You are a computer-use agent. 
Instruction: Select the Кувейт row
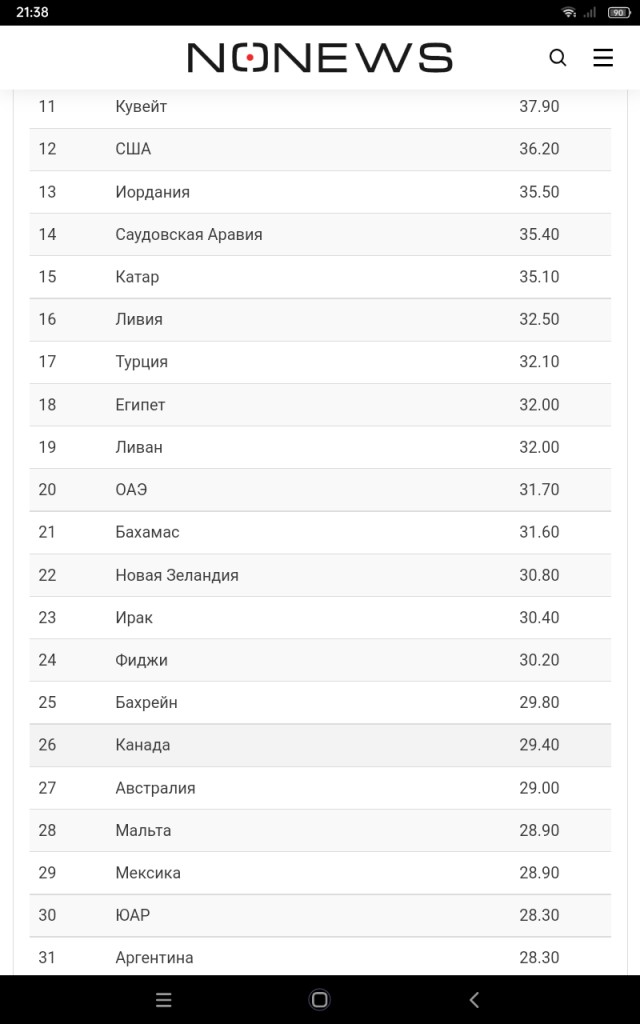[x=320, y=106]
